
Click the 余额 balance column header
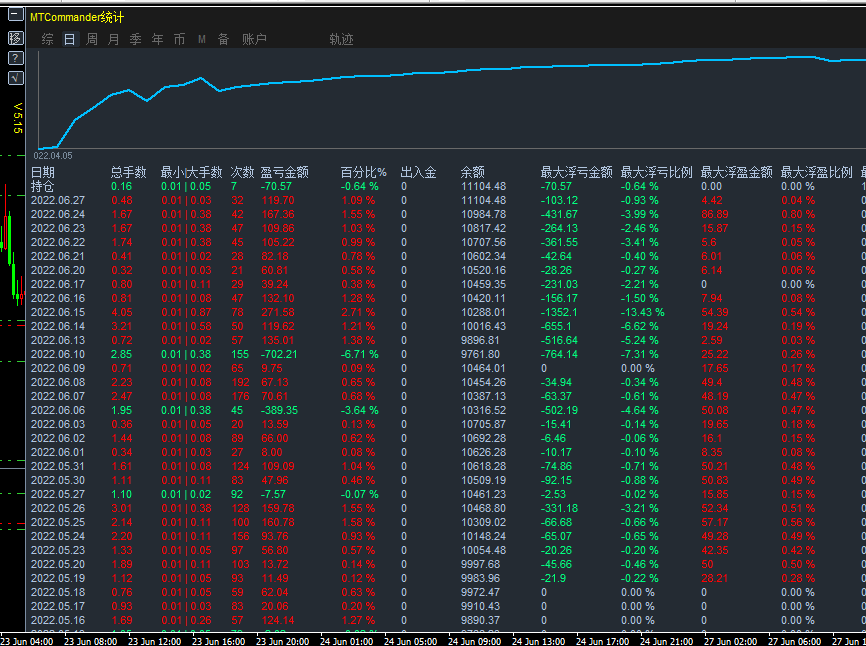pos(473,172)
